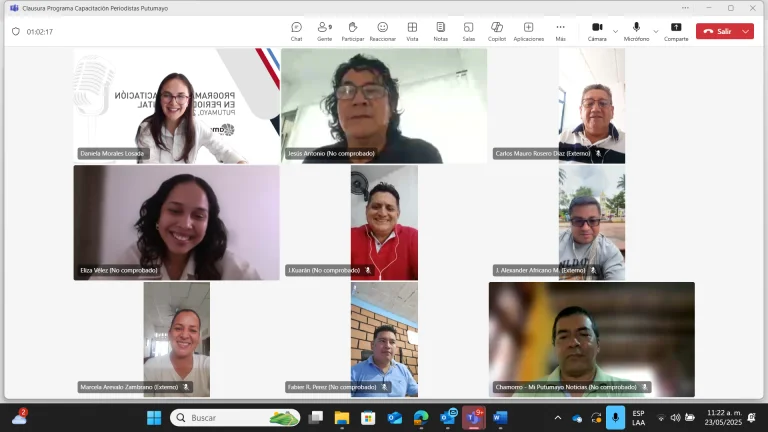Open the Más more options menu
This screenshot has width=768, height=432.
(x=560, y=31)
